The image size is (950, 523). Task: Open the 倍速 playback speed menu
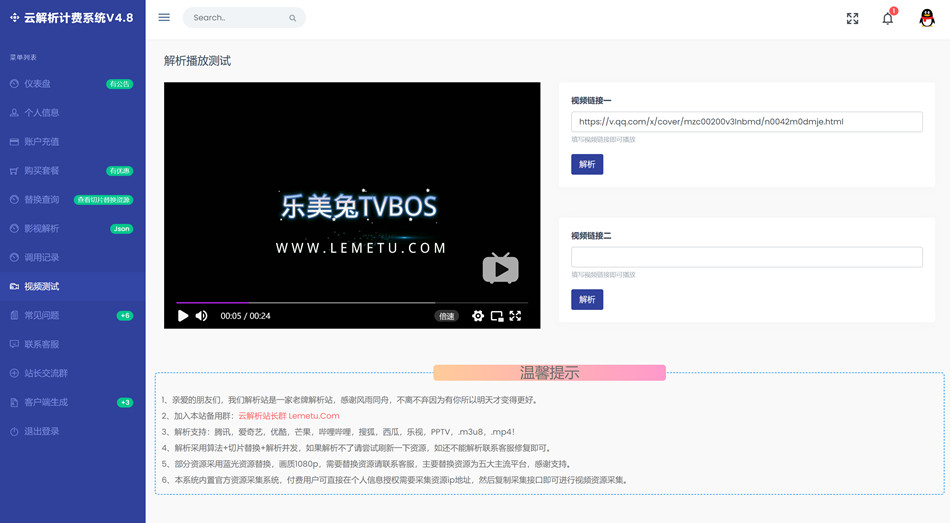pyautogui.click(x=447, y=316)
